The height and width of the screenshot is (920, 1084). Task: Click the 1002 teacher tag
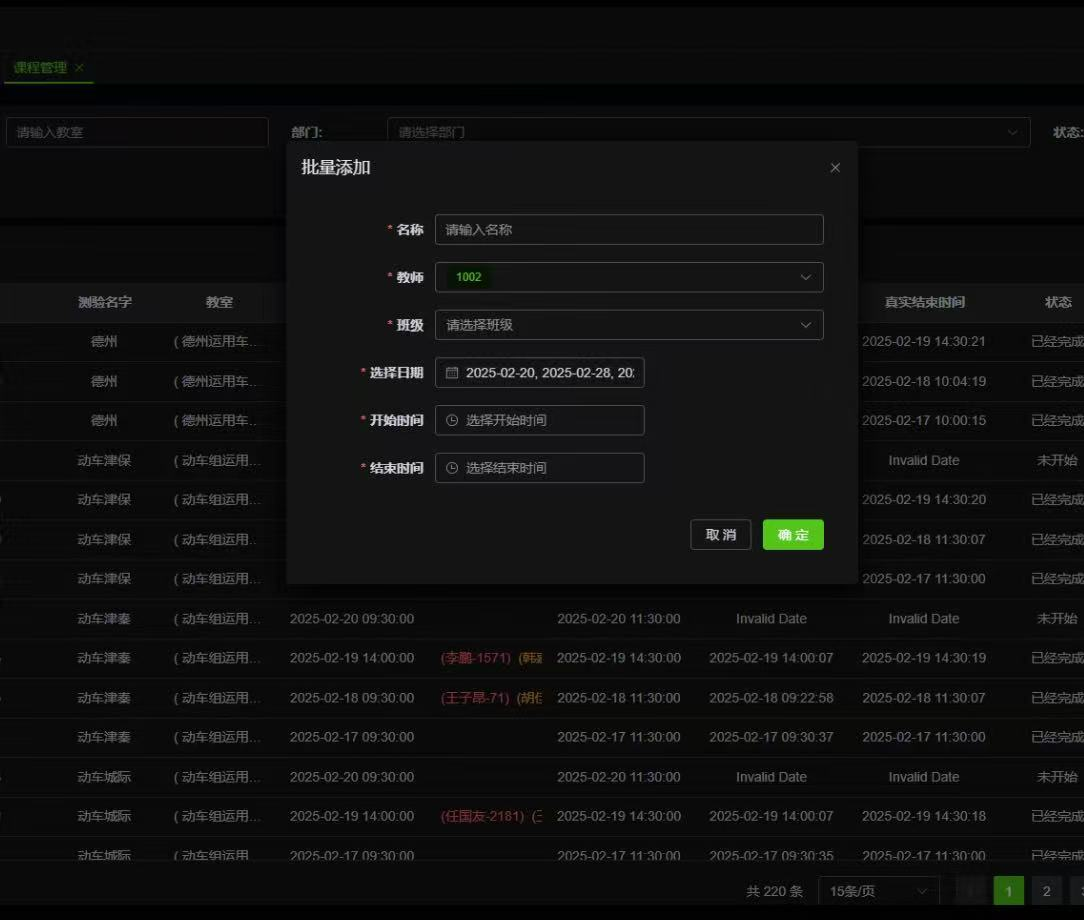(x=469, y=277)
